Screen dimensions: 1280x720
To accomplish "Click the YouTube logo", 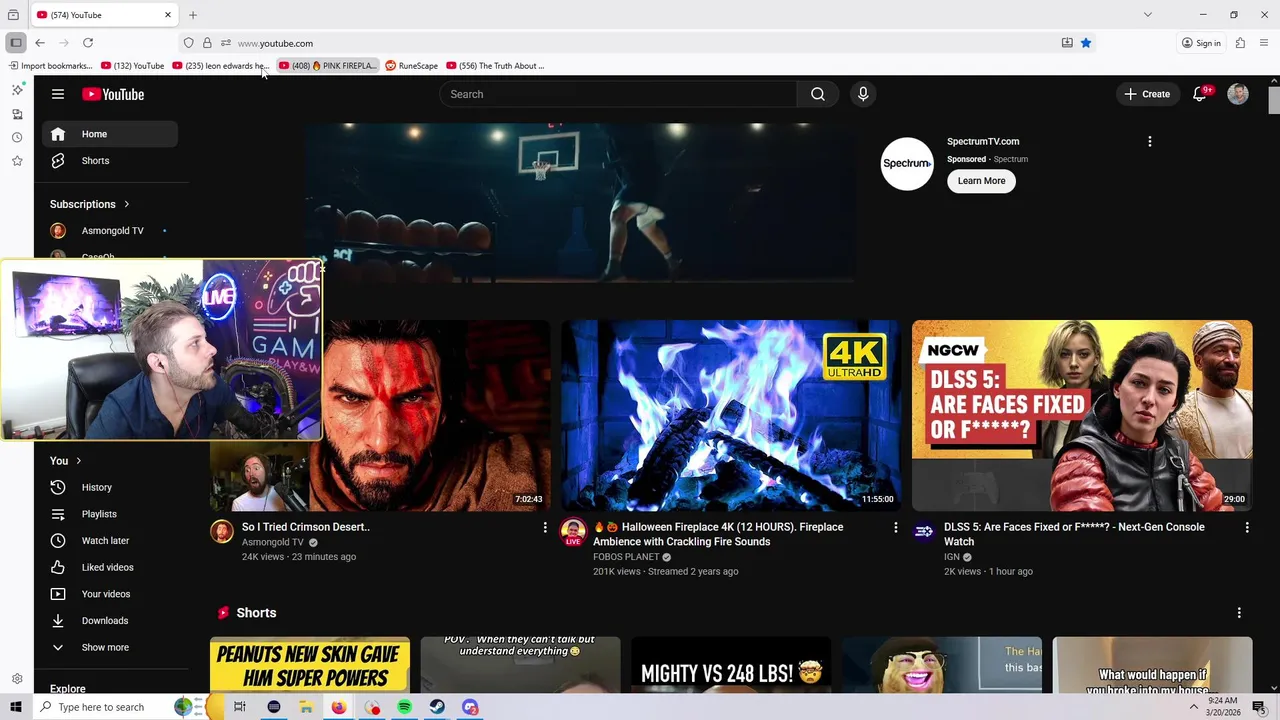I will click(113, 94).
